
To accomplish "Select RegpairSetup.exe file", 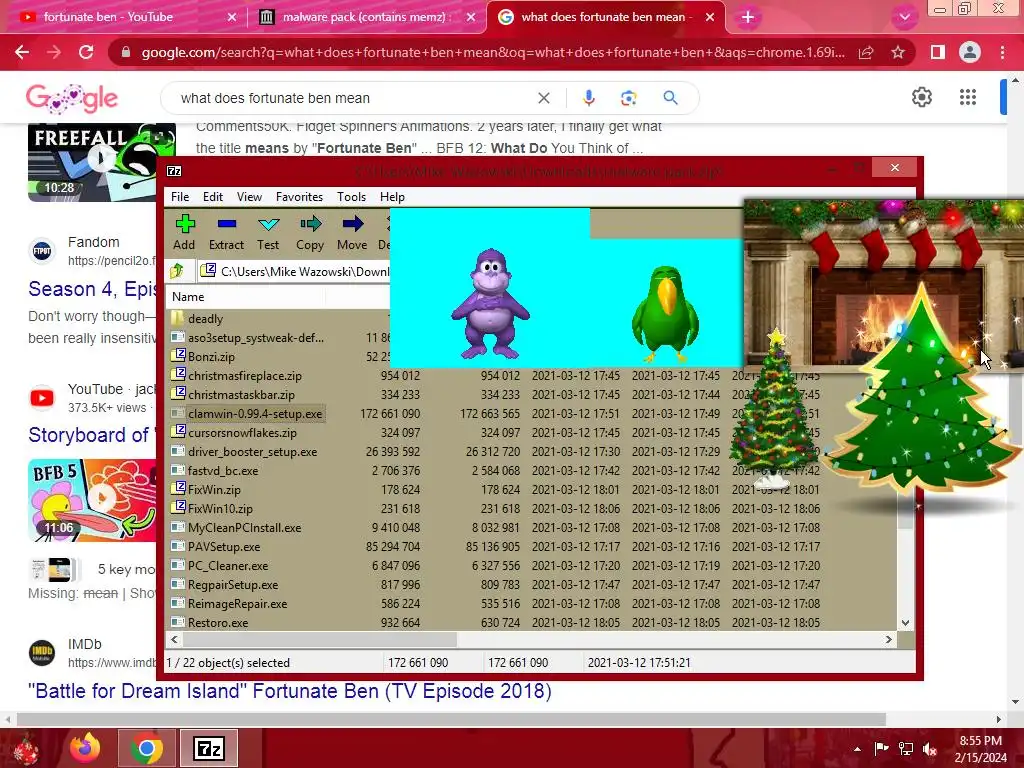I will pos(232,584).
